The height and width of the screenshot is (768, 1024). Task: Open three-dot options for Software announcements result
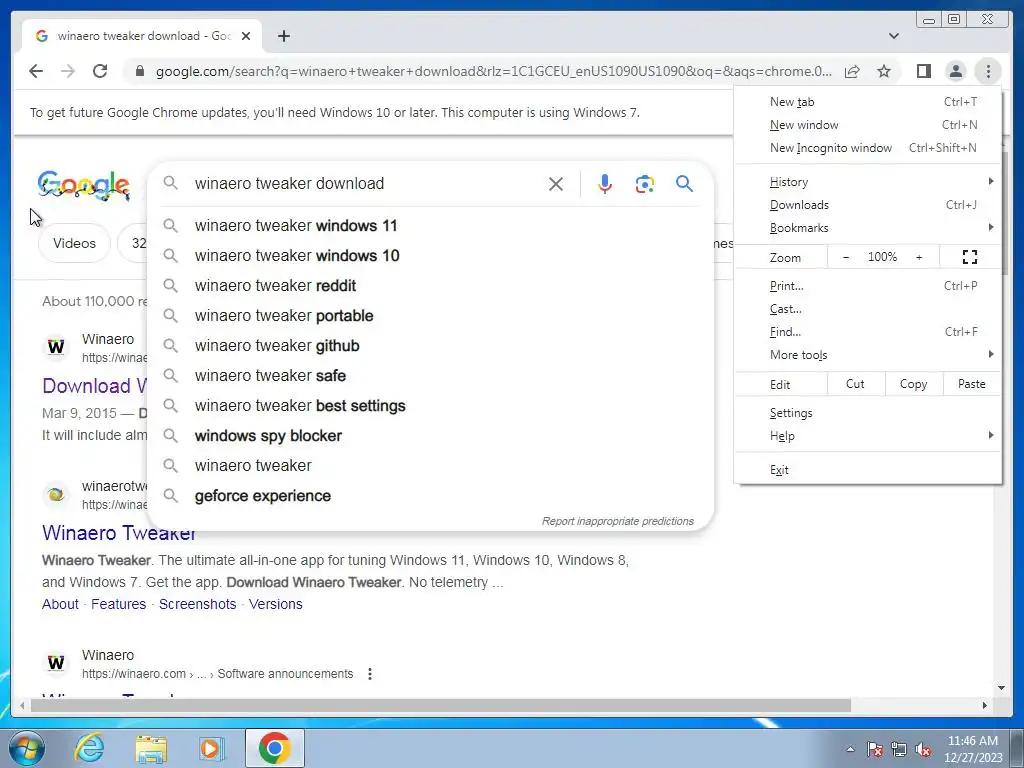[x=370, y=674]
